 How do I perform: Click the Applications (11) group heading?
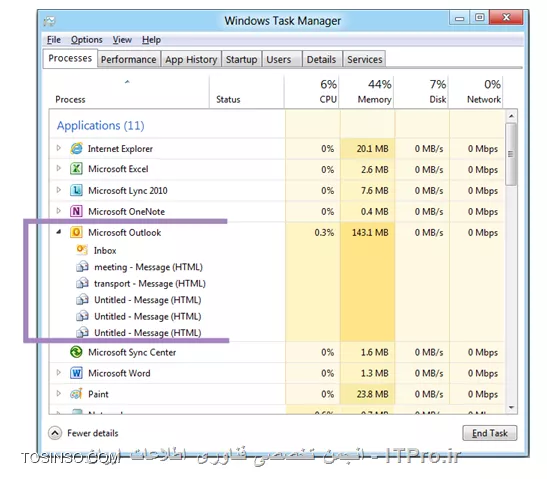coord(100,125)
